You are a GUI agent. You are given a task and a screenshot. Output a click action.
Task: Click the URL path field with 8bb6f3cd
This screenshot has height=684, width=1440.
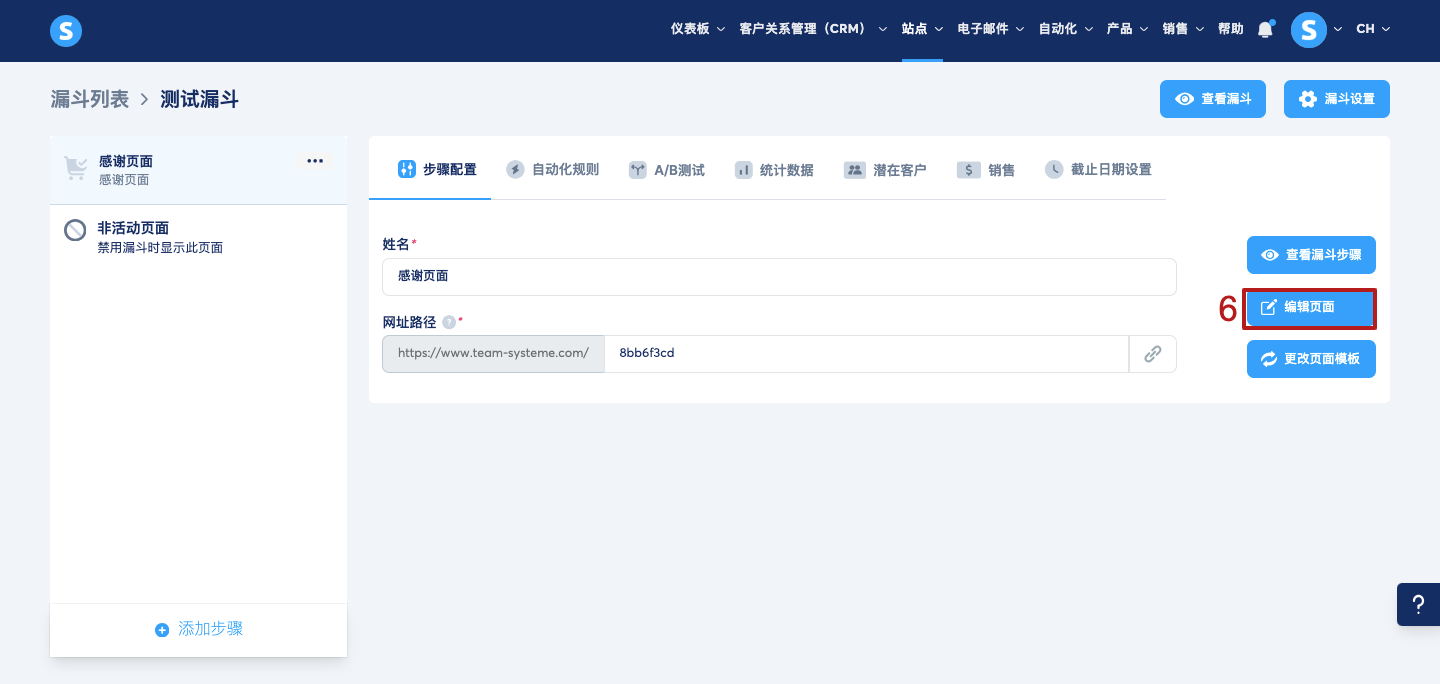tap(866, 354)
